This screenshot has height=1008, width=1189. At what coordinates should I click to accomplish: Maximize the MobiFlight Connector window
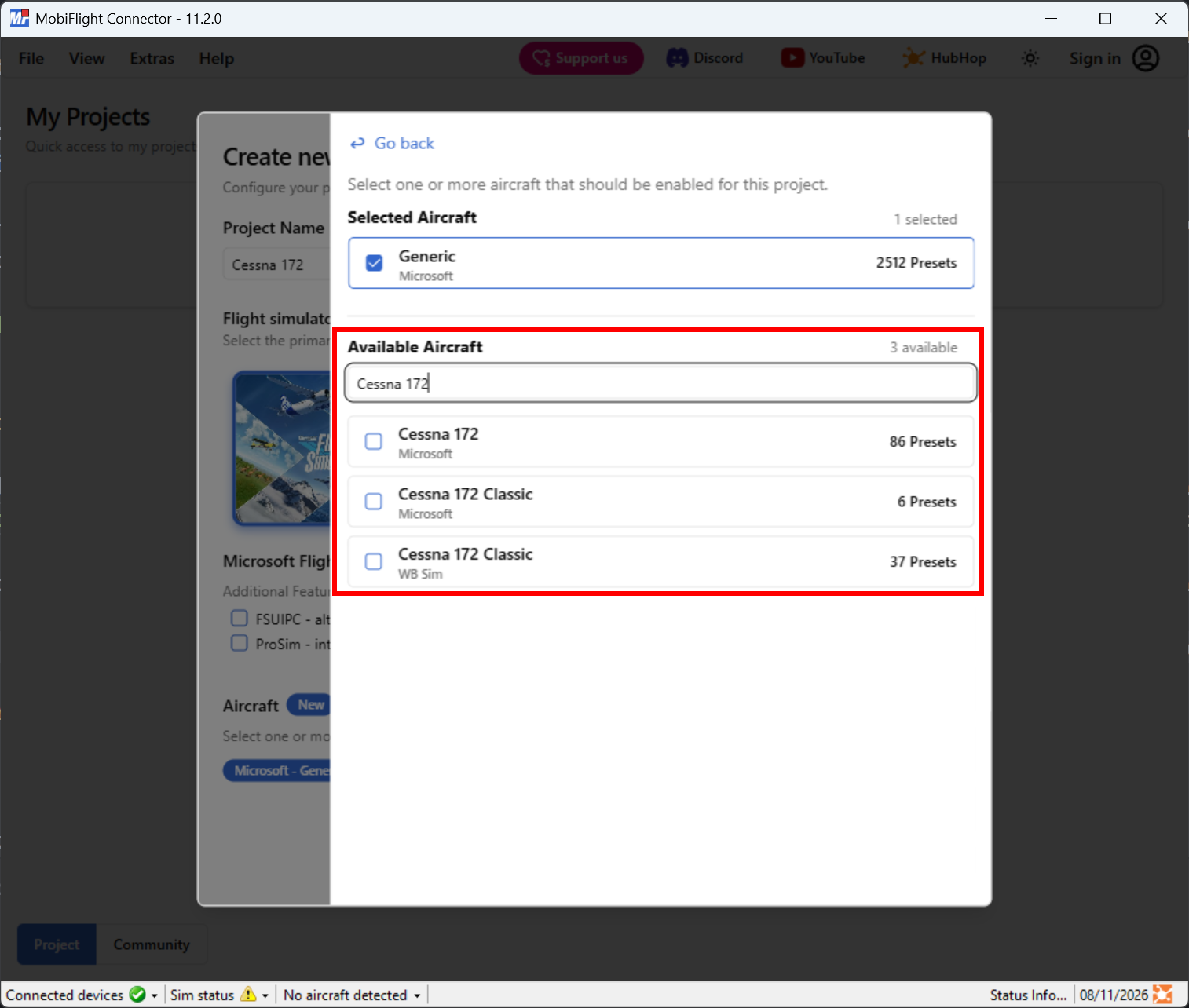(x=1105, y=18)
